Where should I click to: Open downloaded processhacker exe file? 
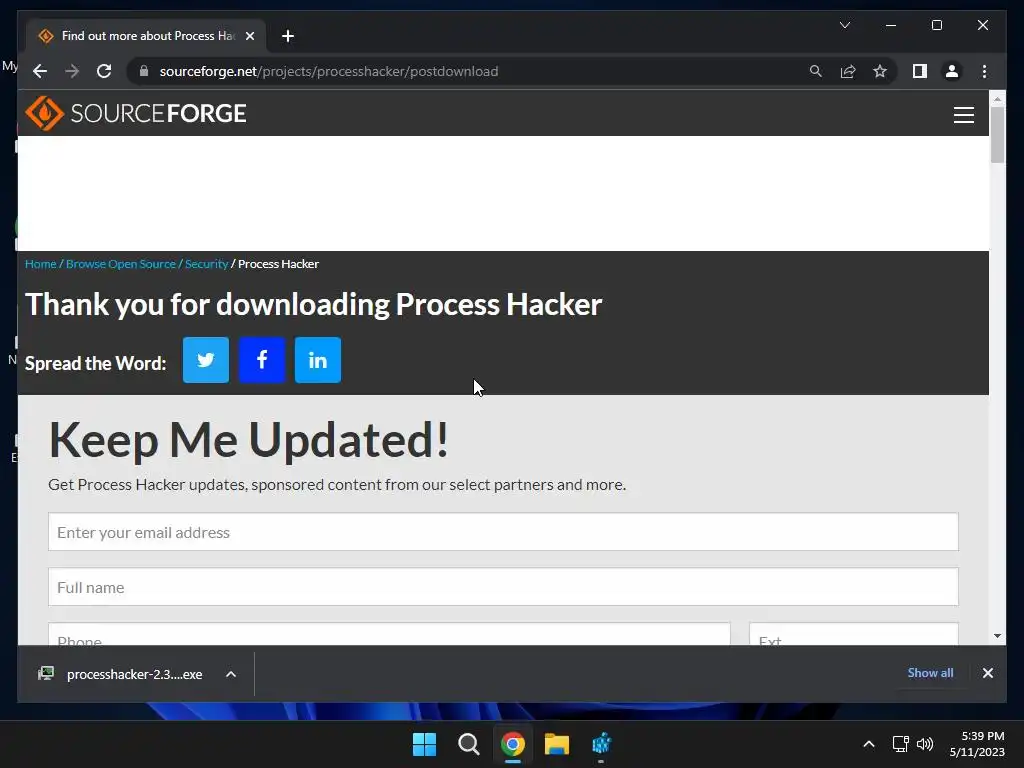121,674
